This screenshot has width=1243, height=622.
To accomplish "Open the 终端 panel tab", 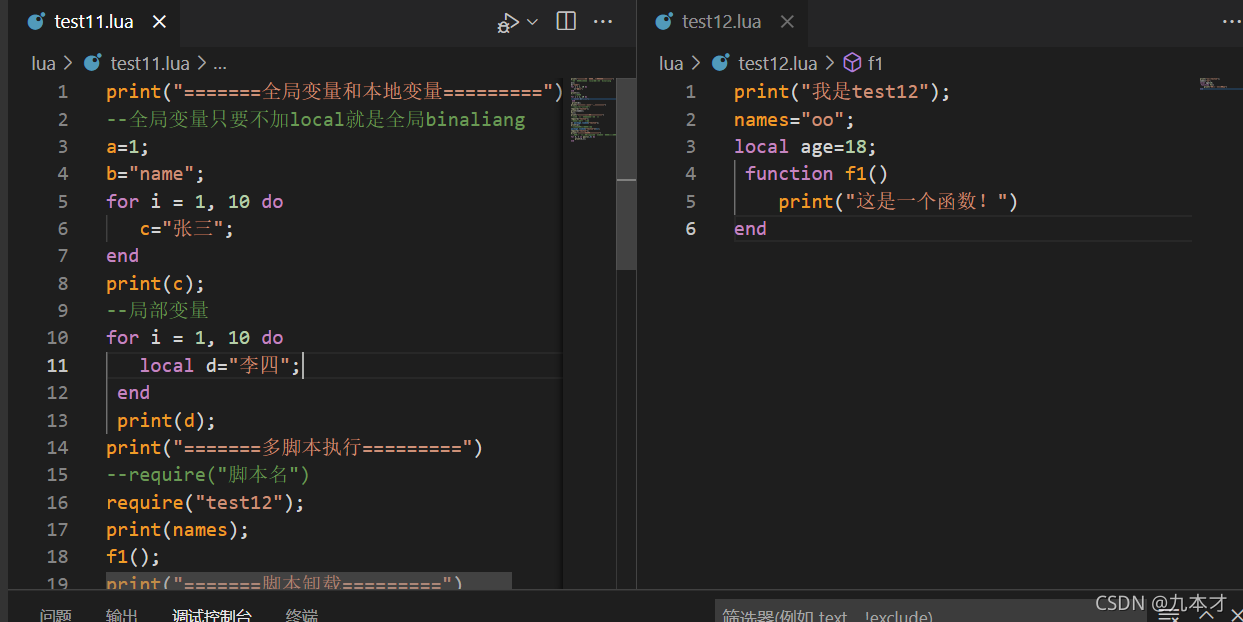I will (302, 615).
